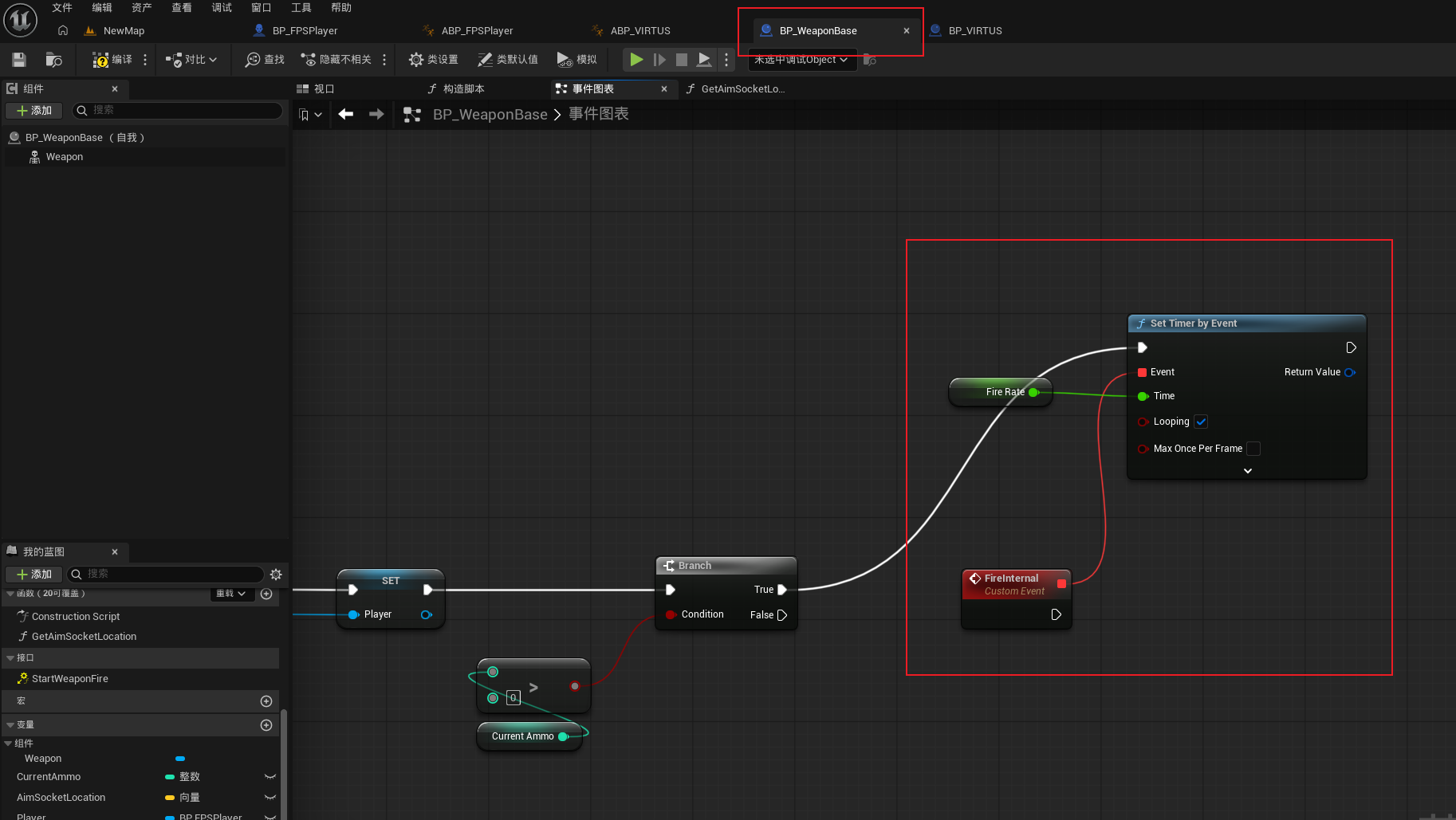Image resolution: width=1456 pixels, height=820 pixels.
Task: Click the graph back navigation arrow
Action: pyautogui.click(x=346, y=115)
